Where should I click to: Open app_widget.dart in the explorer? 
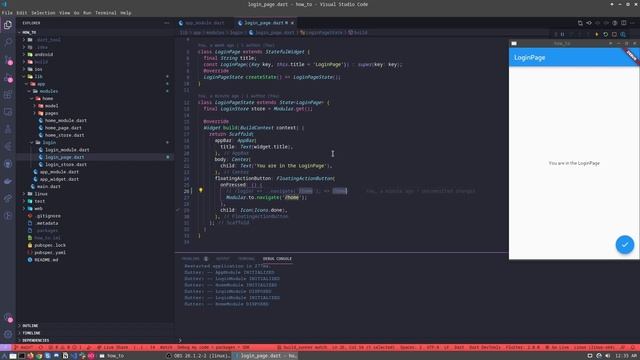[x=95, y=179]
